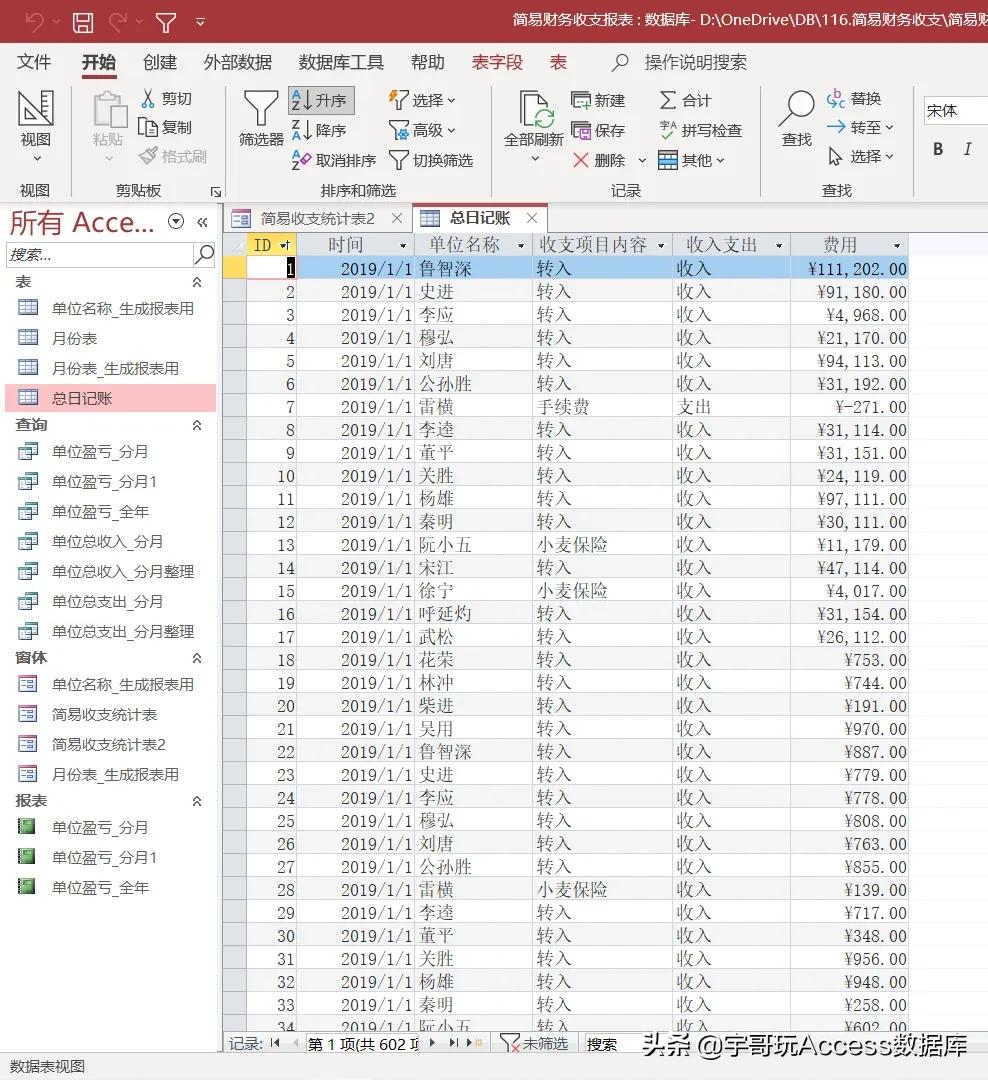
Task: Switch to the 创建 ribbon tab
Action: (x=160, y=62)
